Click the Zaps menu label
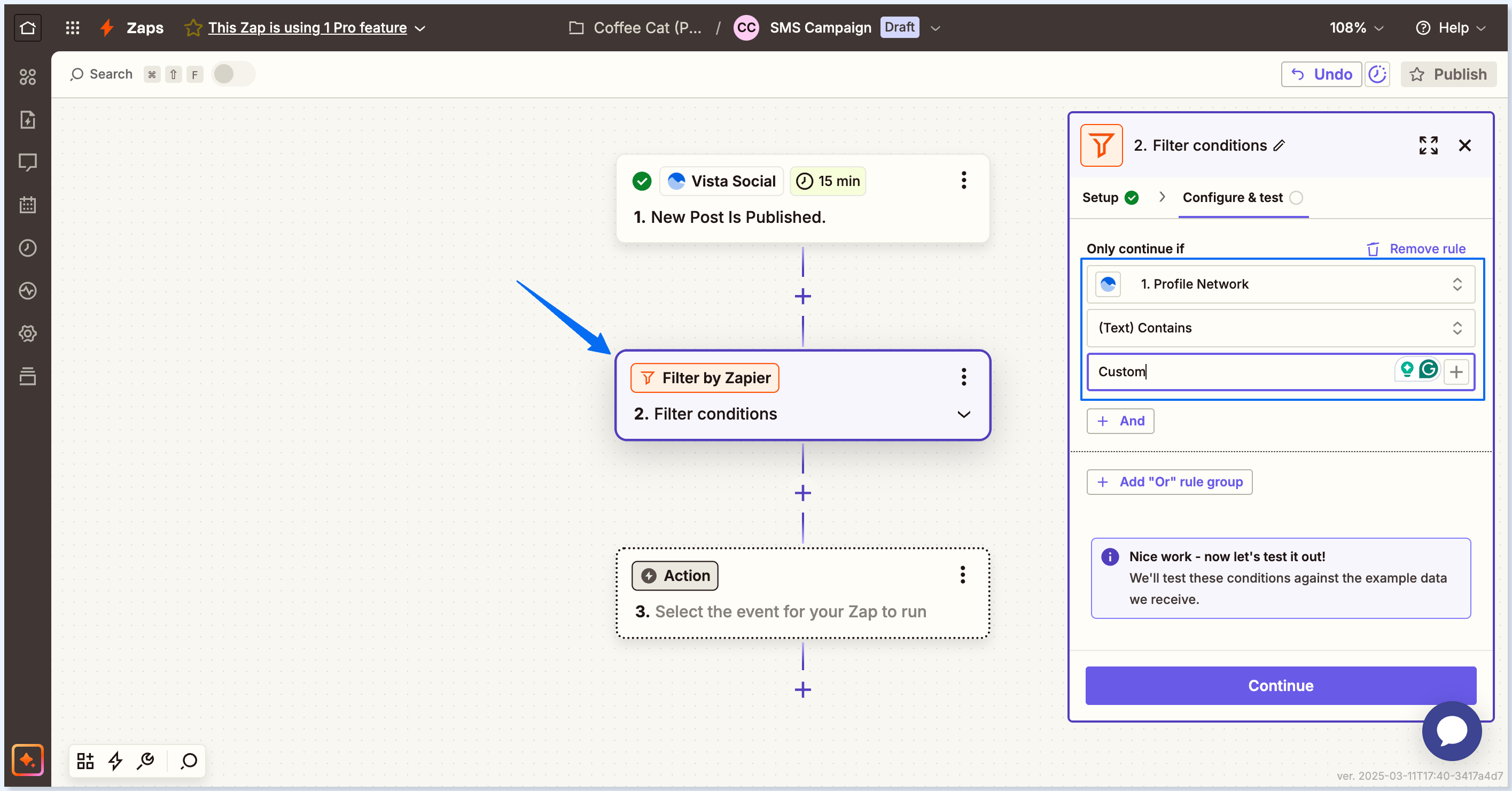This screenshot has width=1512, height=791. (145, 28)
